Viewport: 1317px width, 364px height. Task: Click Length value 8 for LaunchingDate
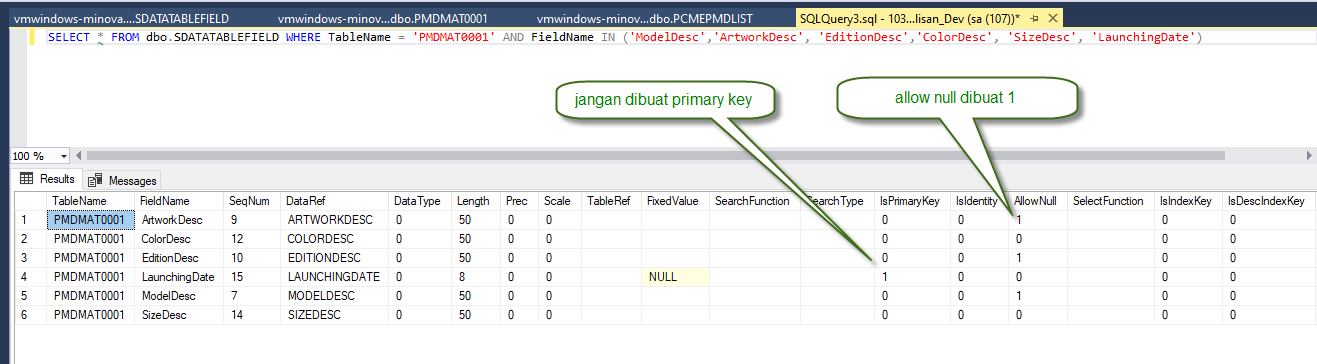click(475, 277)
